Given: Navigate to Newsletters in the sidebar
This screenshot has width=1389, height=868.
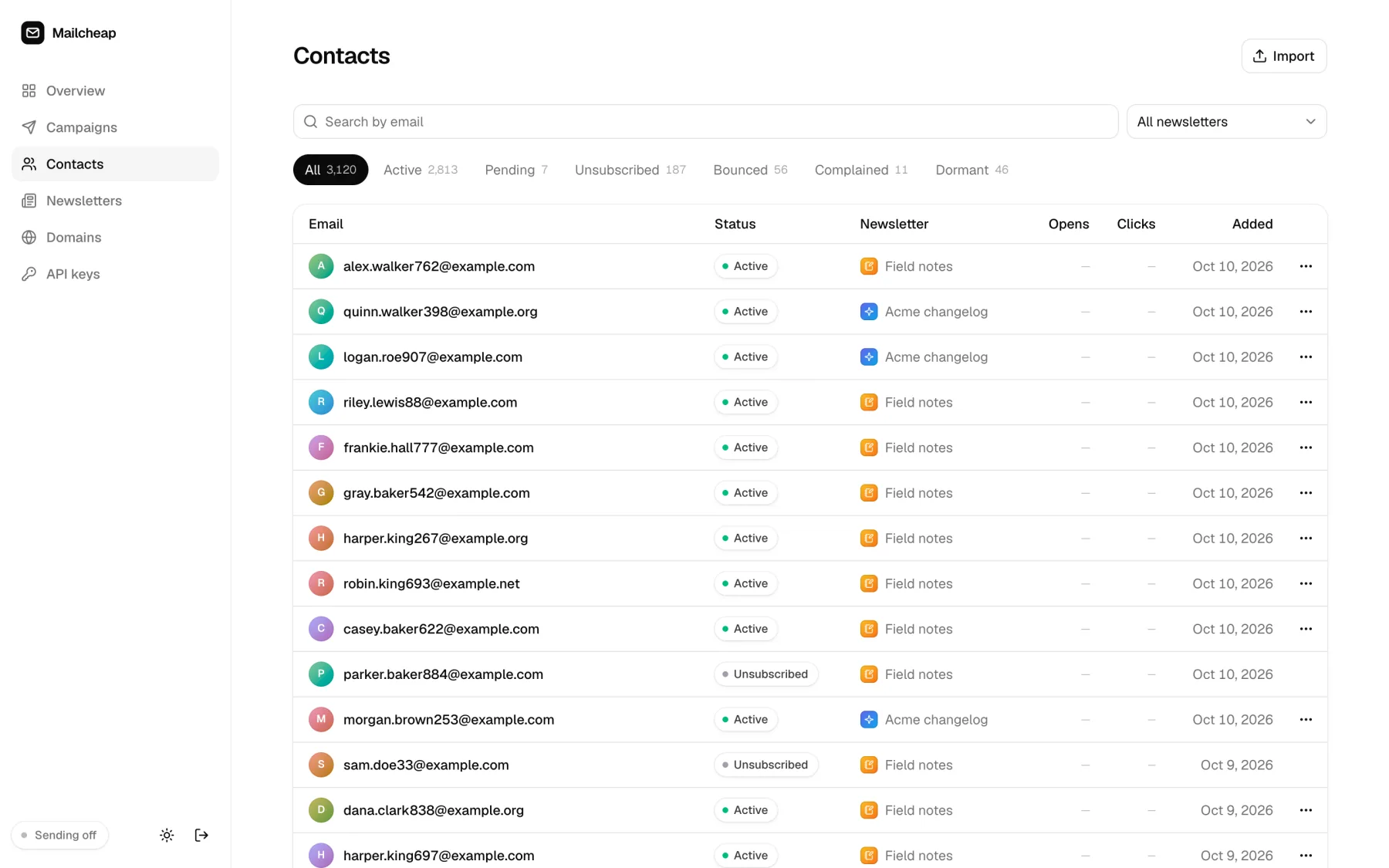Looking at the screenshot, I should (116, 201).
